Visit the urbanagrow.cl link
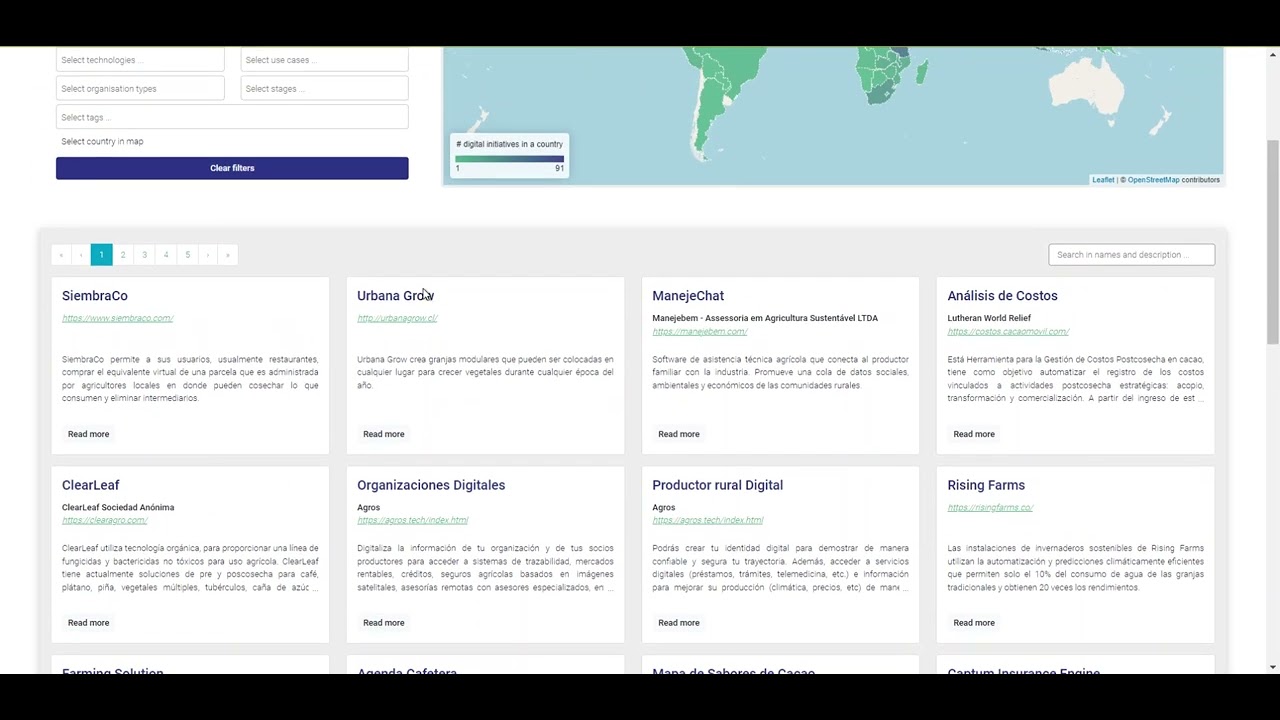This screenshot has height=720, width=1280. coord(397,318)
